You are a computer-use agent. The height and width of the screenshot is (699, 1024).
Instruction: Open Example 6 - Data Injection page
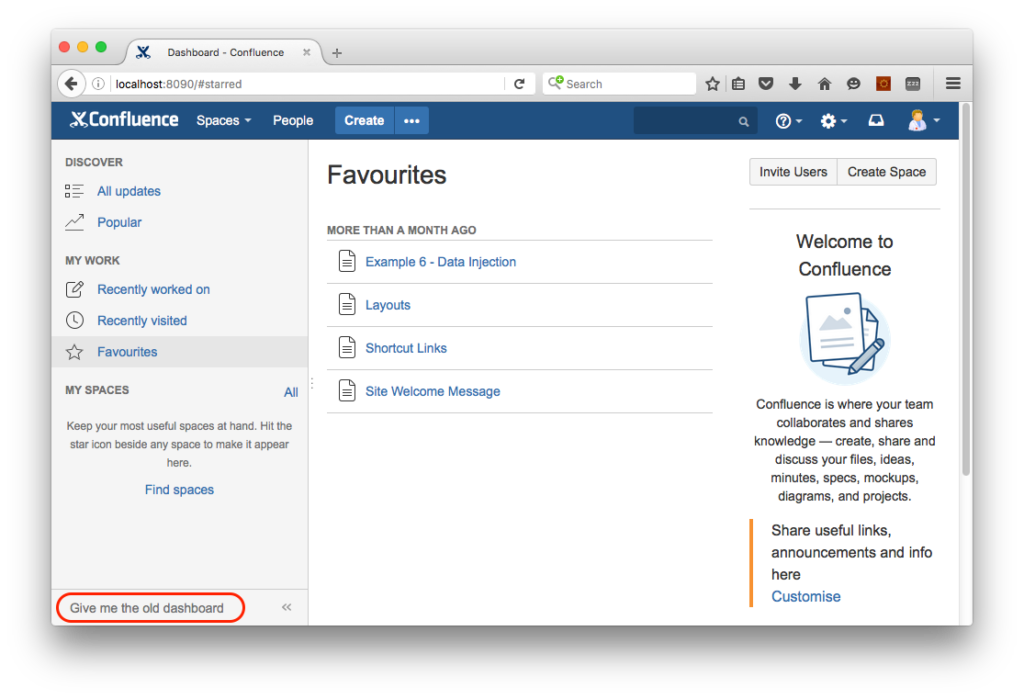coord(440,261)
